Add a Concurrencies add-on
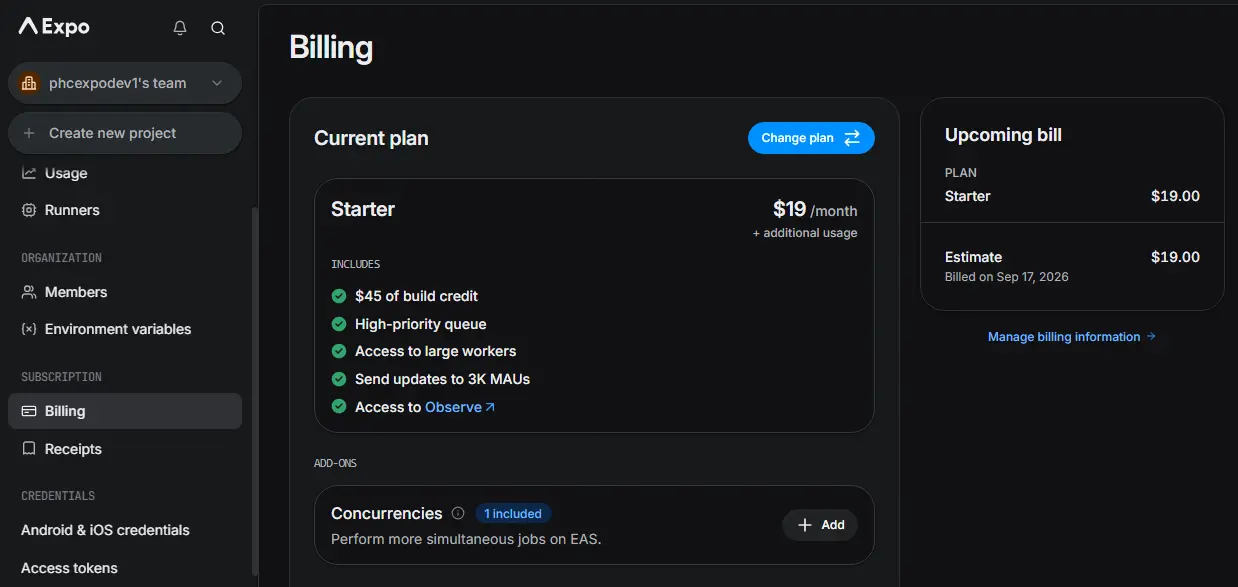 [820, 525]
